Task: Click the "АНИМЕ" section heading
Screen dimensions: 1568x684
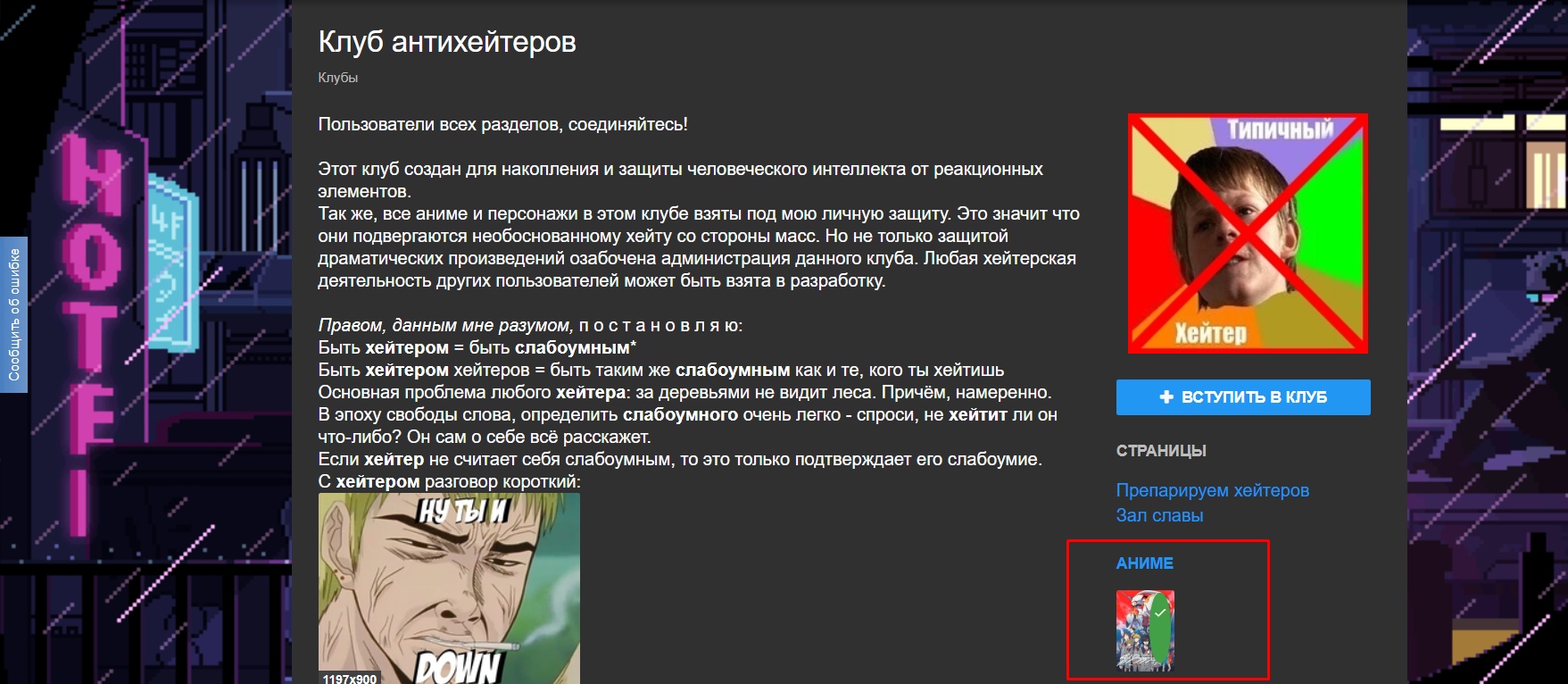Action: (1144, 563)
